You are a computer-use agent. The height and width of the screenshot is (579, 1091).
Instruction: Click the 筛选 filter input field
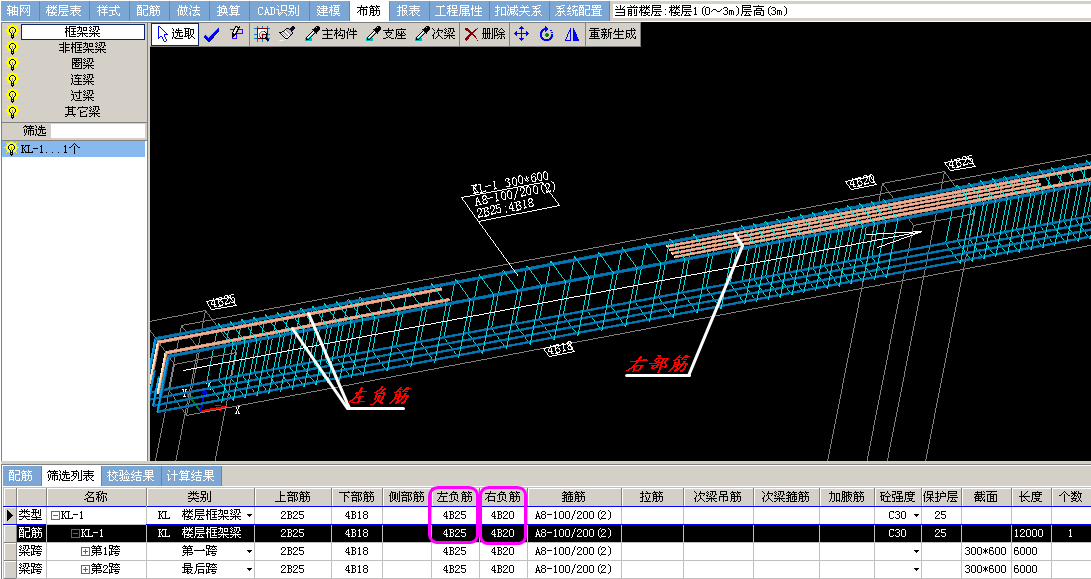98,131
